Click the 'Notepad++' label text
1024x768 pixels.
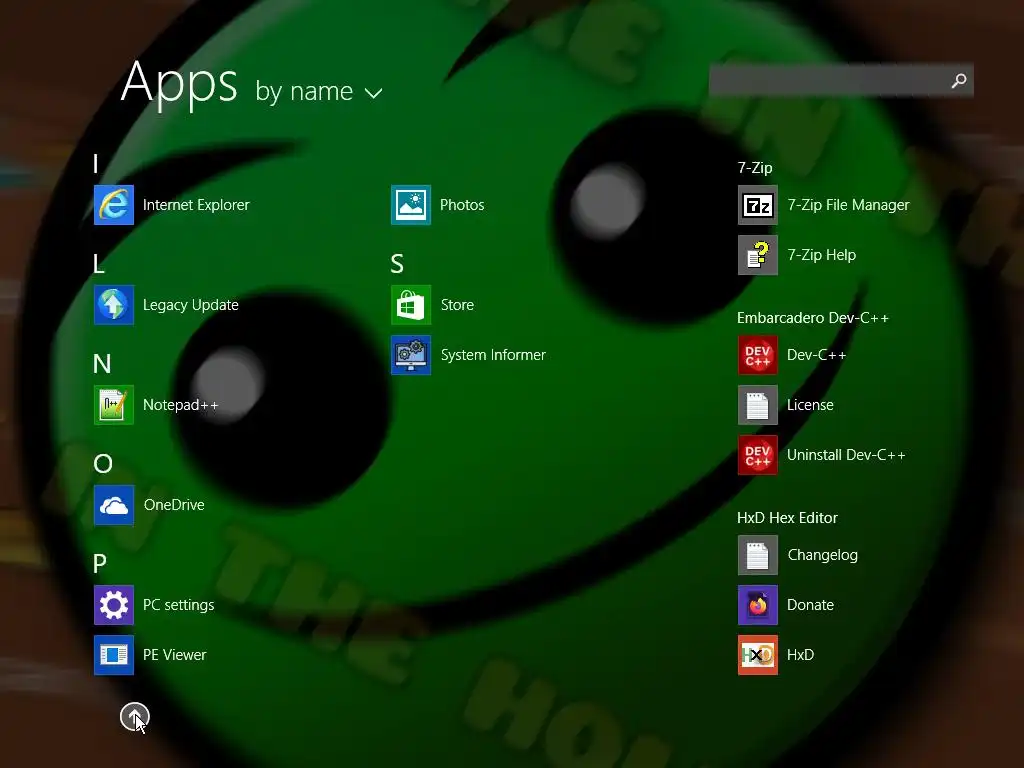(x=181, y=405)
